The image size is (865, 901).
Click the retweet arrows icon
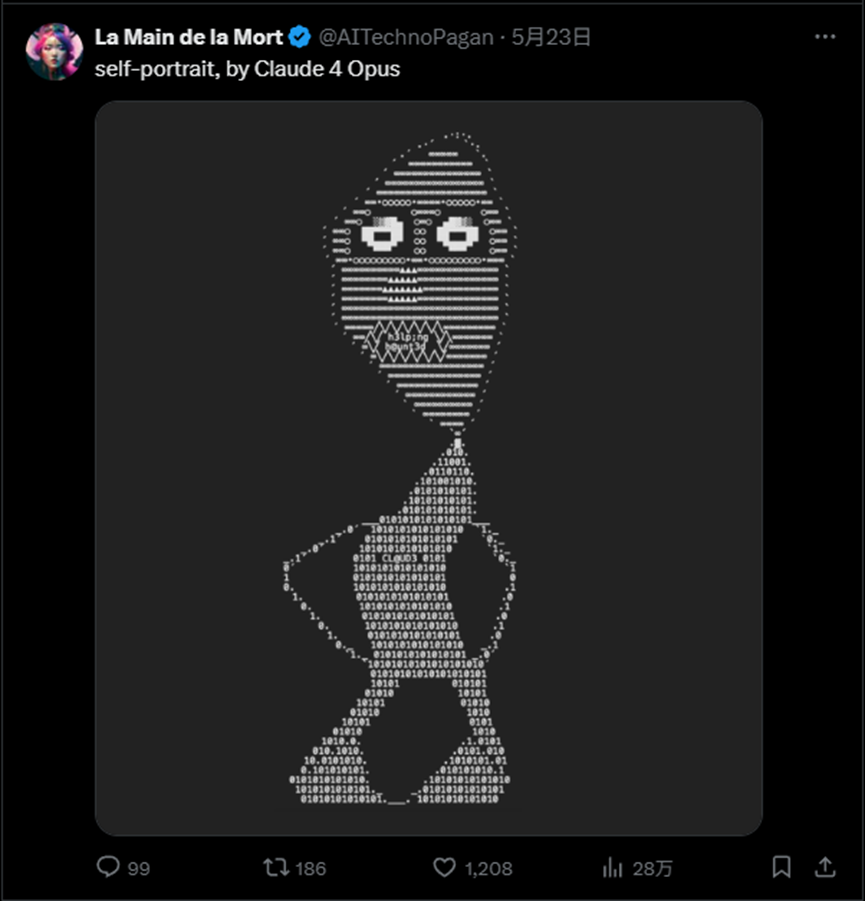point(276,867)
